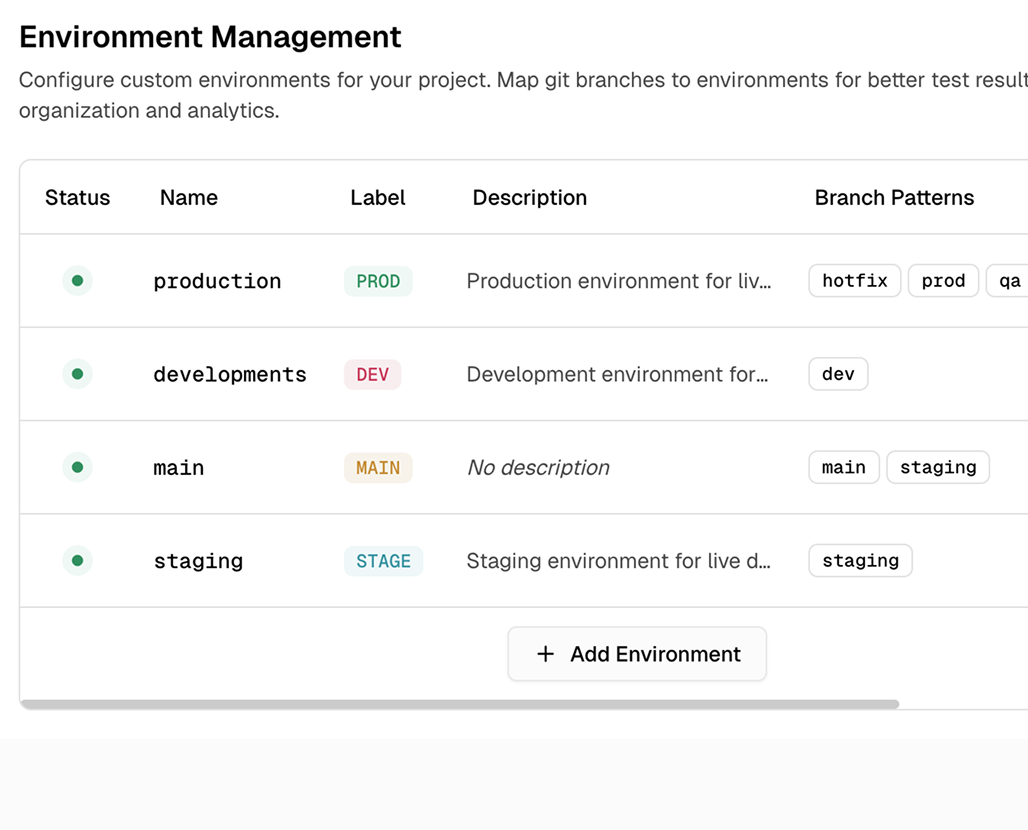Click the Add Environment button

coord(637,654)
